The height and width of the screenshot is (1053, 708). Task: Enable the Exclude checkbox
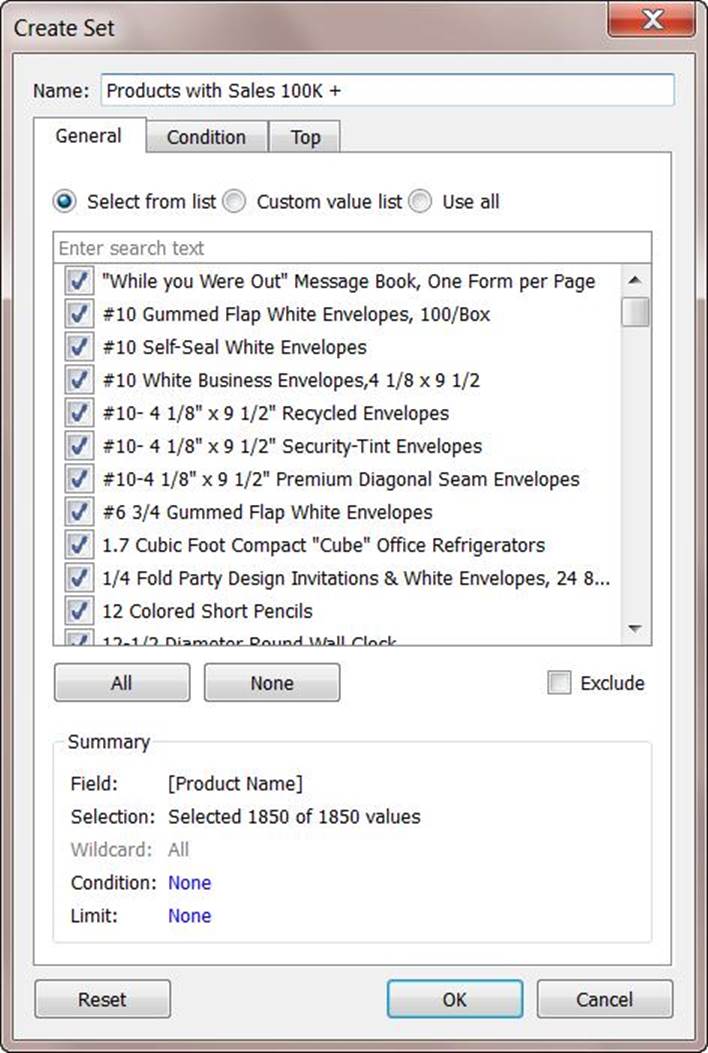point(559,683)
